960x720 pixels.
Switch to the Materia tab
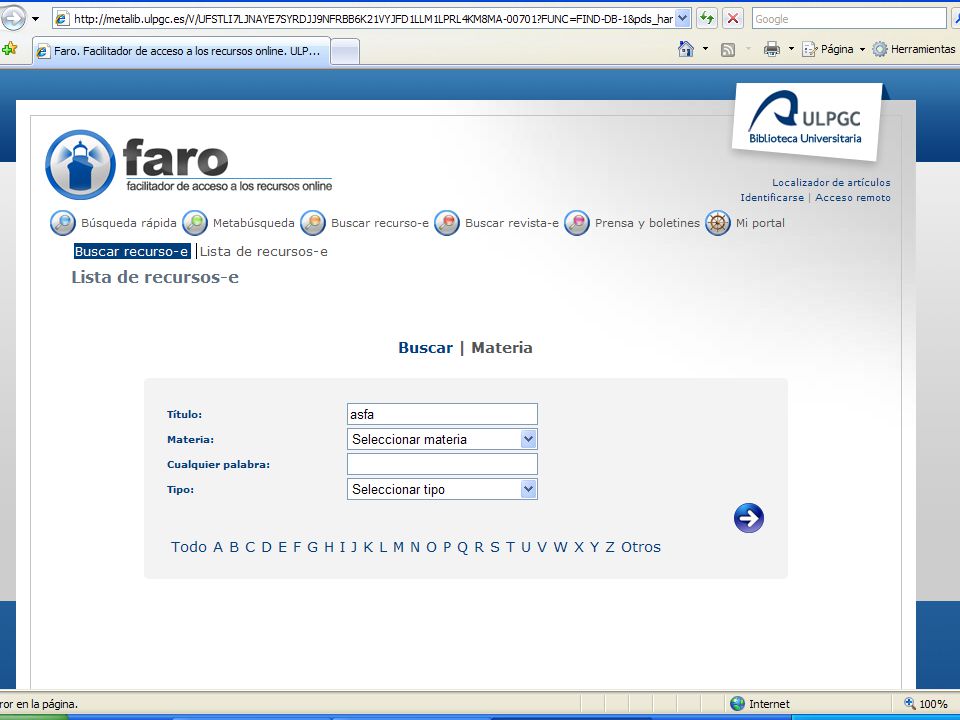point(502,348)
